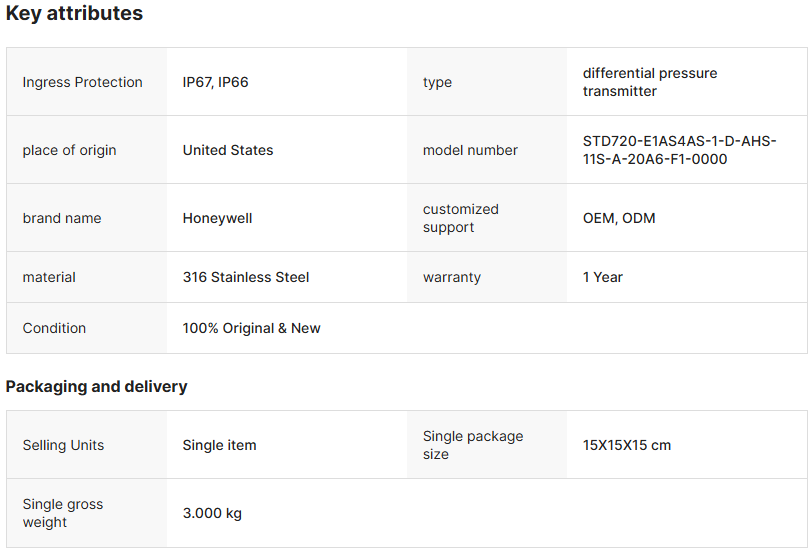Click the 15X15X15 cm package size
Image resolution: width=812 pixels, height=558 pixels.
tap(626, 445)
